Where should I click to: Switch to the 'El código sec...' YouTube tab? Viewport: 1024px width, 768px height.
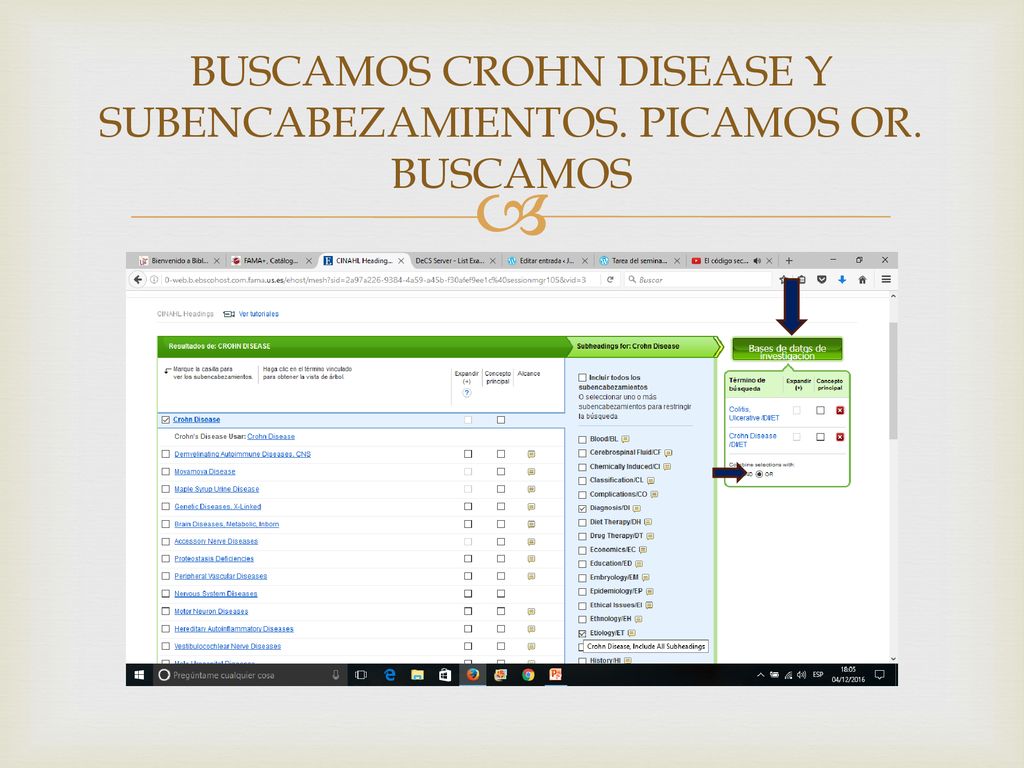click(731, 261)
